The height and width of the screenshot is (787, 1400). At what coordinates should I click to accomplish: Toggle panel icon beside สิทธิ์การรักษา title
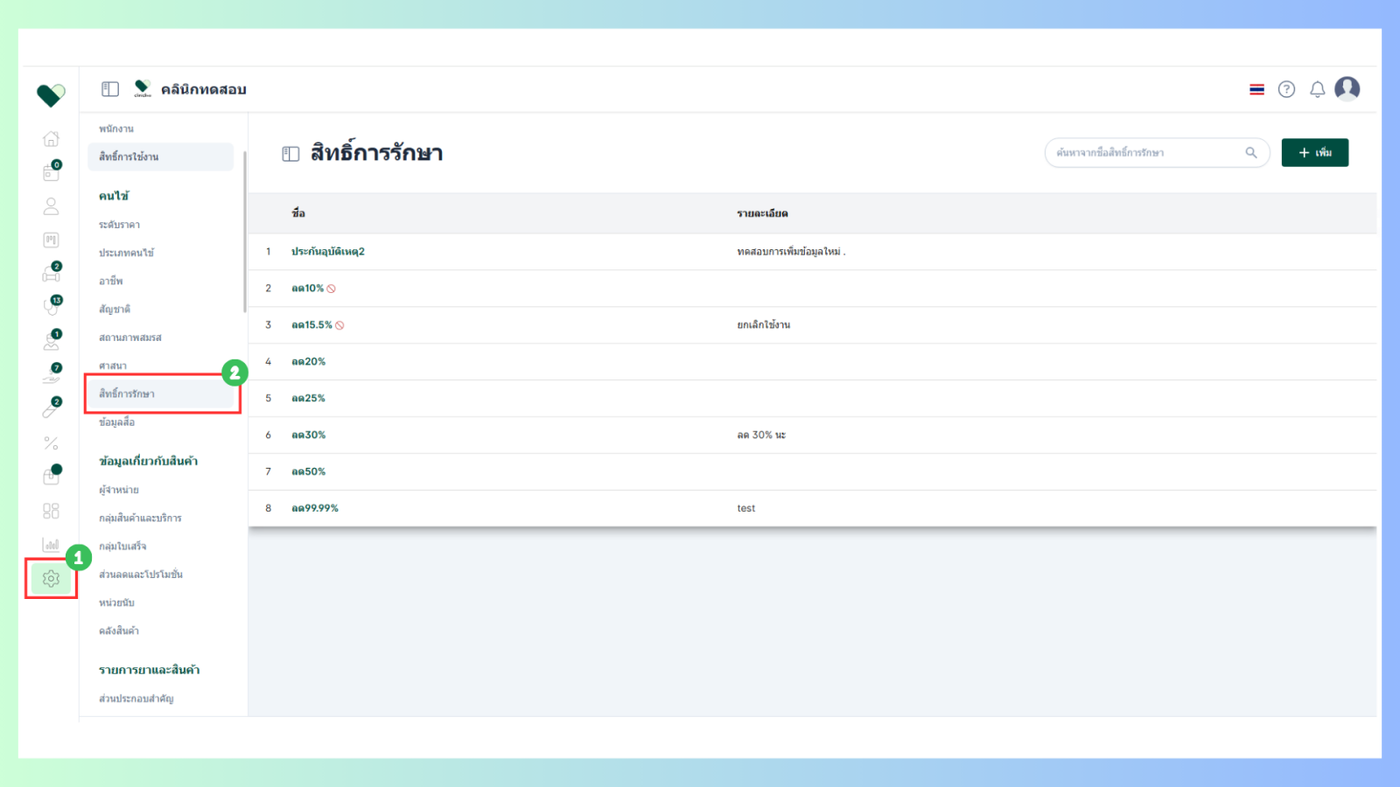pyautogui.click(x=291, y=154)
